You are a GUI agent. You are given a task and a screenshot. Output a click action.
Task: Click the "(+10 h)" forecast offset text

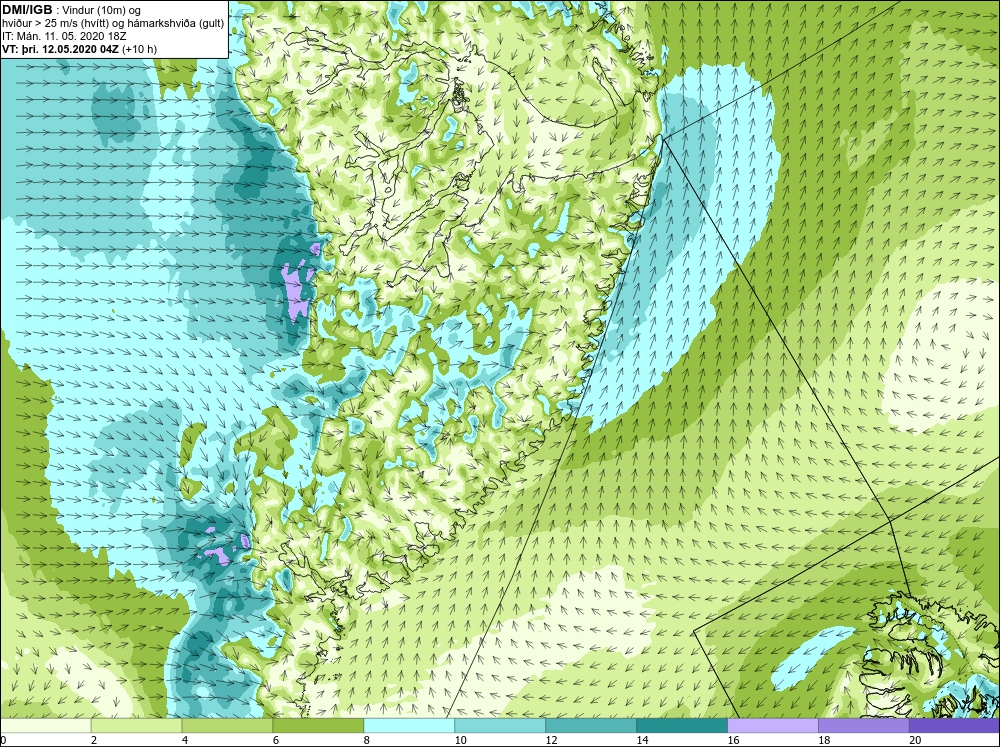[139, 49]
